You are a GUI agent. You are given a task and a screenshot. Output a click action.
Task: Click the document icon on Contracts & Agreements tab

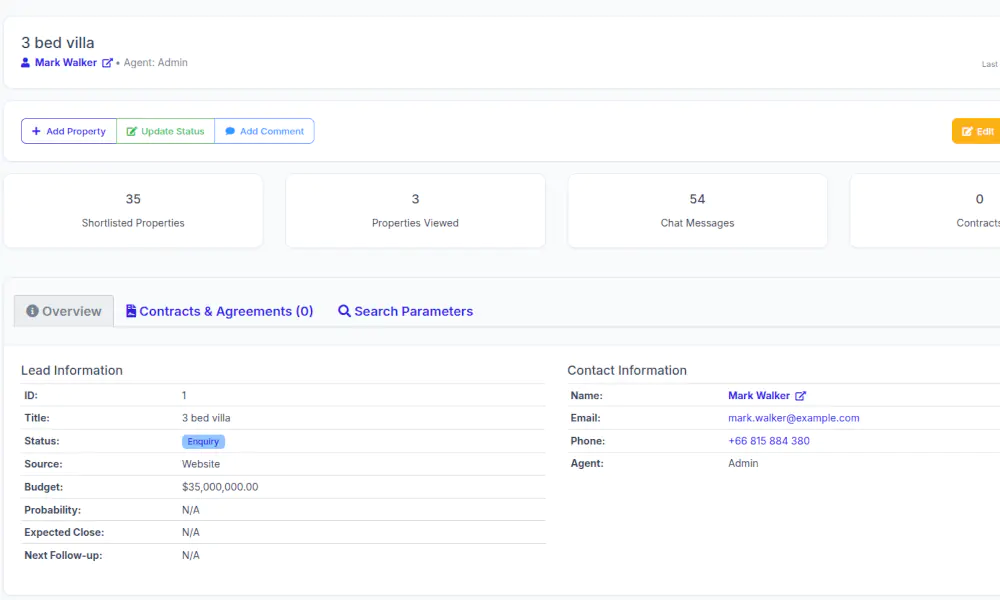(131, 311)
